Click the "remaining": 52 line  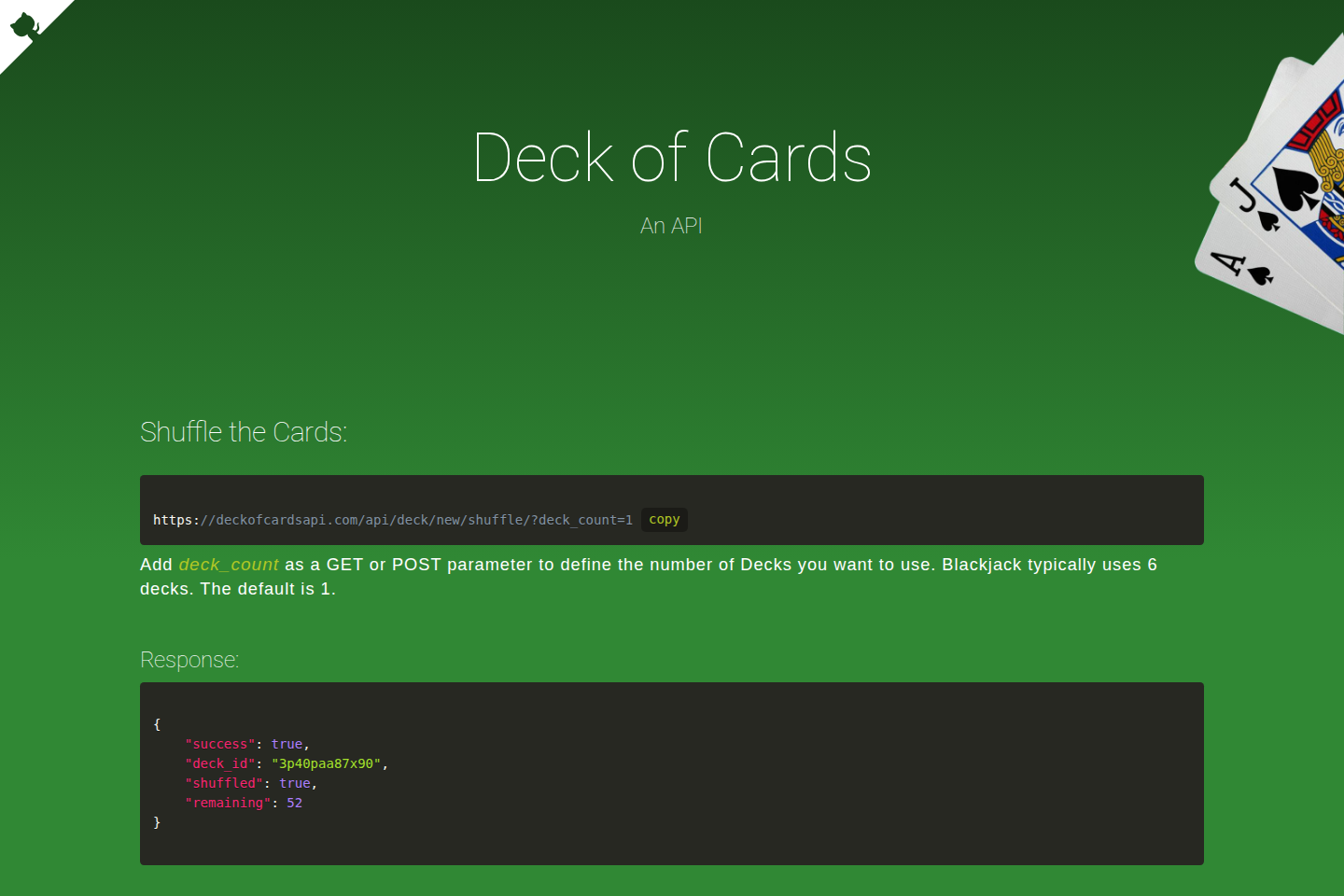click(x=241, y=803)
